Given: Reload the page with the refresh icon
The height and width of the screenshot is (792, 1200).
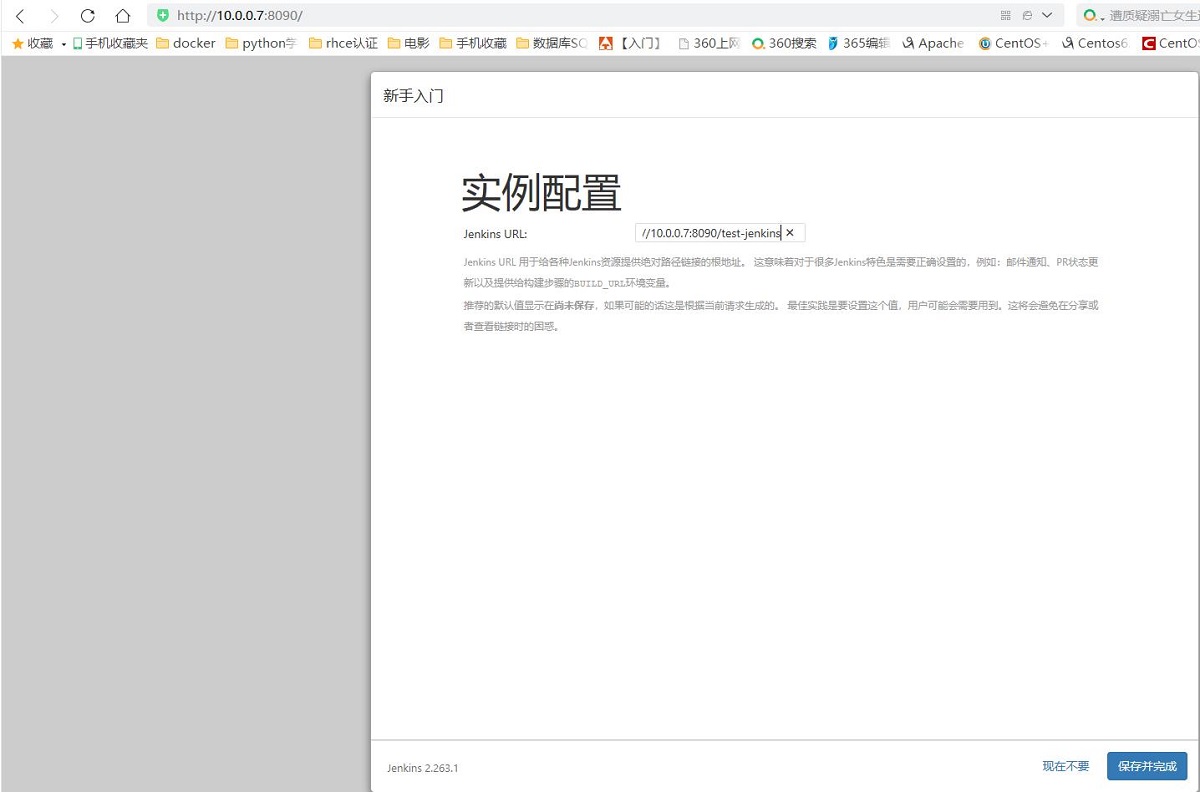Looking at the screenshot, I should pos(87,16).
